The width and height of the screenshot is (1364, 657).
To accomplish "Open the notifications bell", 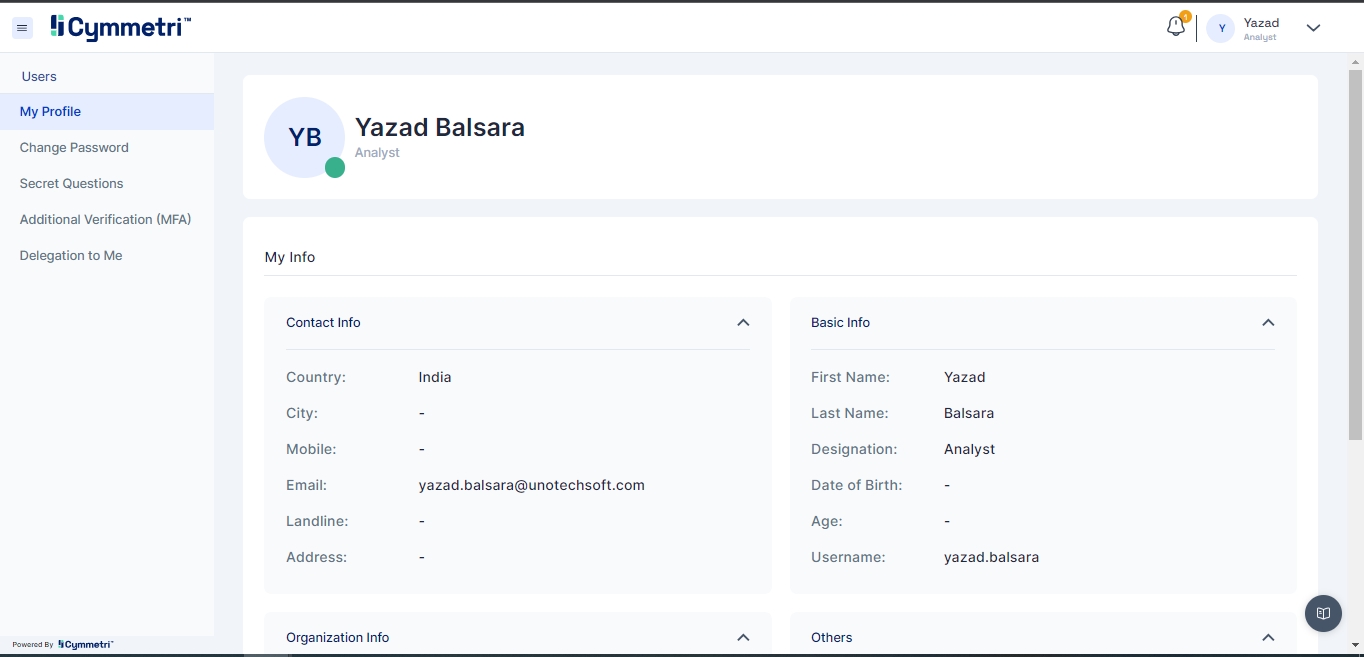I will [x=1176, y=27].
